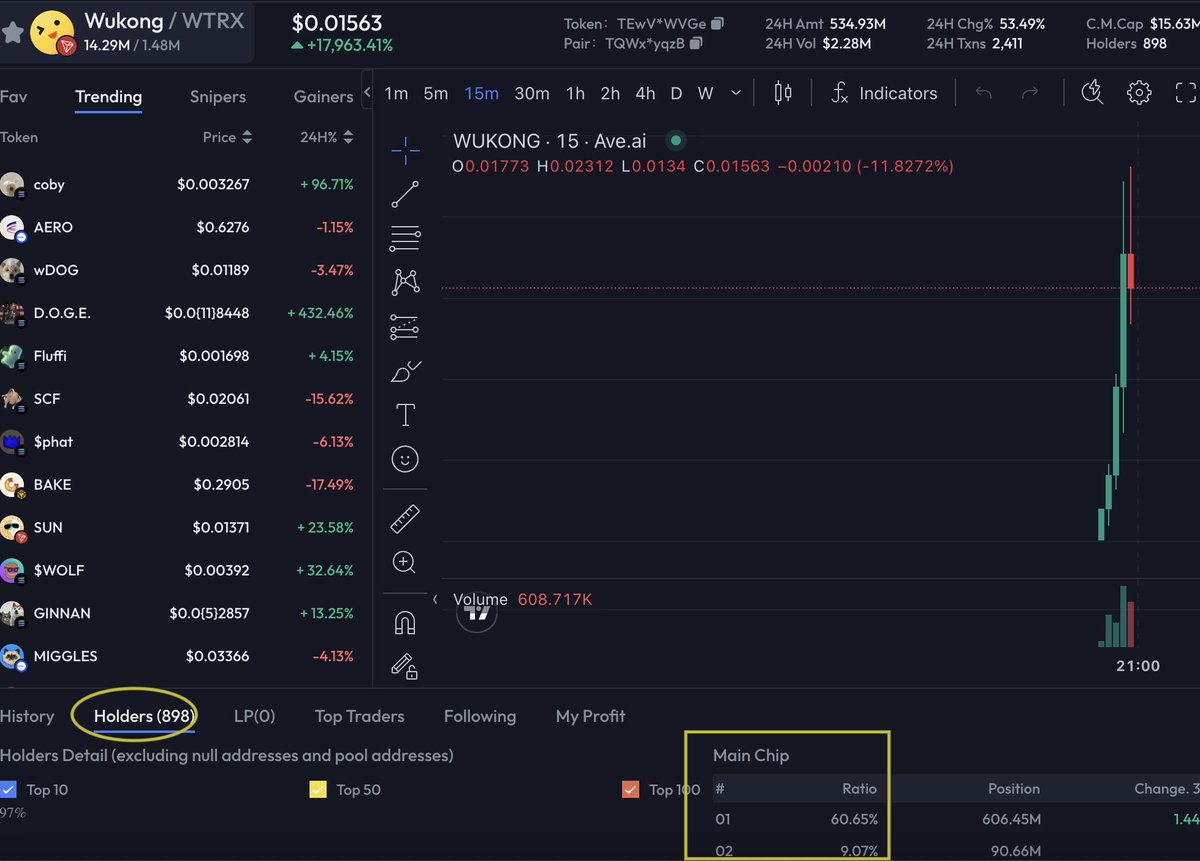Undo last chart action
This screenshot has width=1200, height=861.
point(984,93)
